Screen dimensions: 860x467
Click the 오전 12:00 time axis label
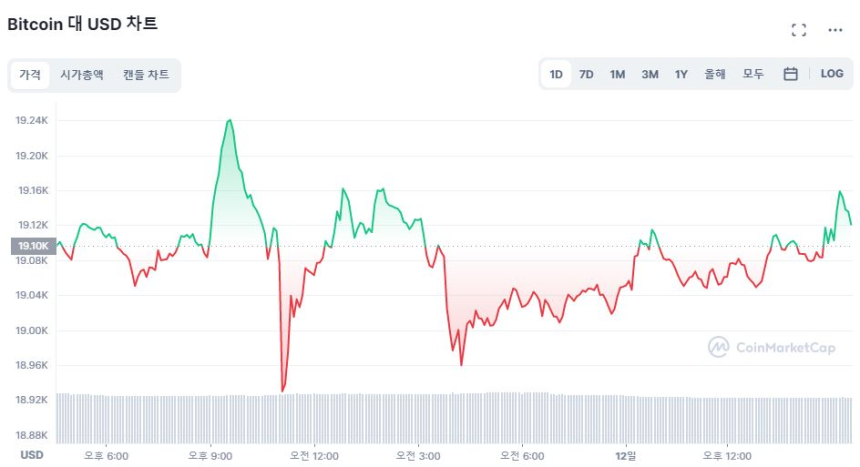(x=314, y=456)
